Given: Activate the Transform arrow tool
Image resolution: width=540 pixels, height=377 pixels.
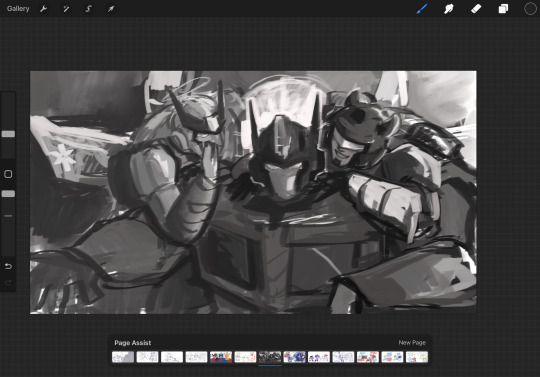Looking at the screenshot, I should pyautogui.click(x=111, y=9).
